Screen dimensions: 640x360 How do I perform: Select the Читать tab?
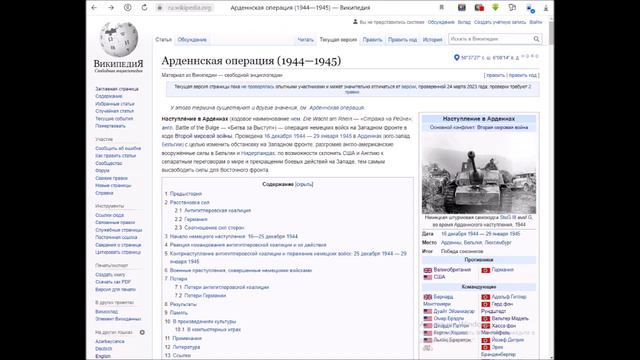305,40
